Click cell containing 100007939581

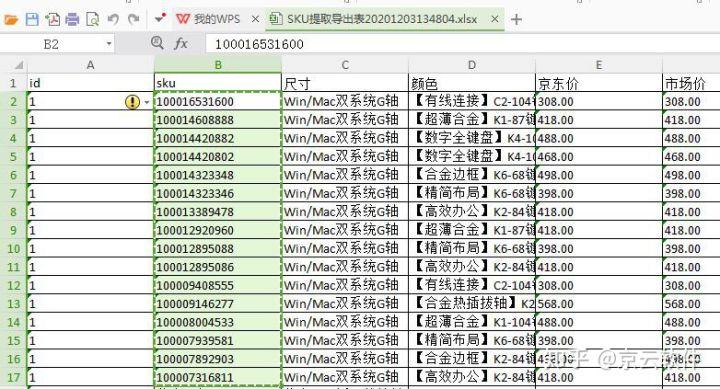pyautogui.click(x=218, y=340)
